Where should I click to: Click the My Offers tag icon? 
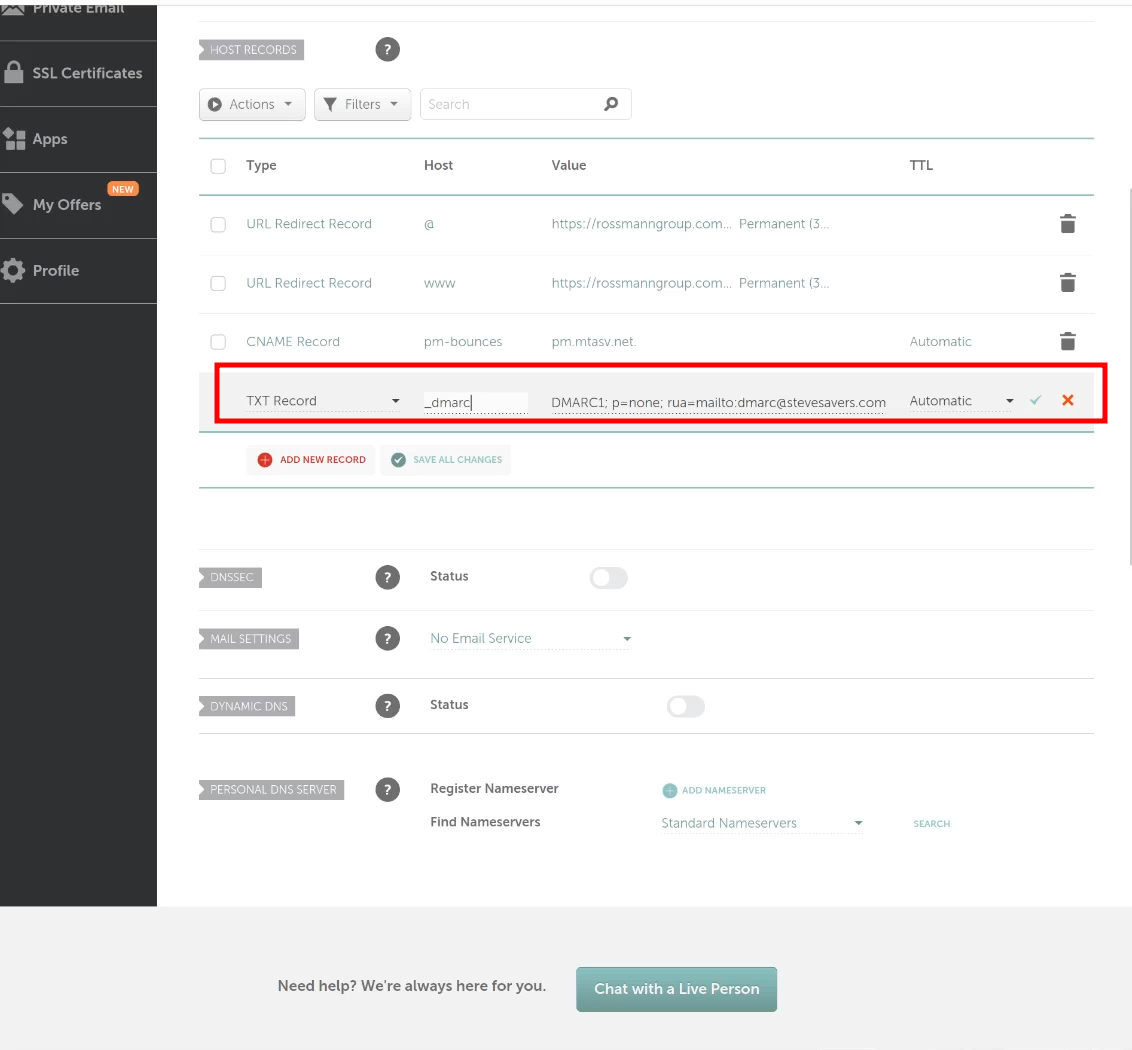[12, 204]
